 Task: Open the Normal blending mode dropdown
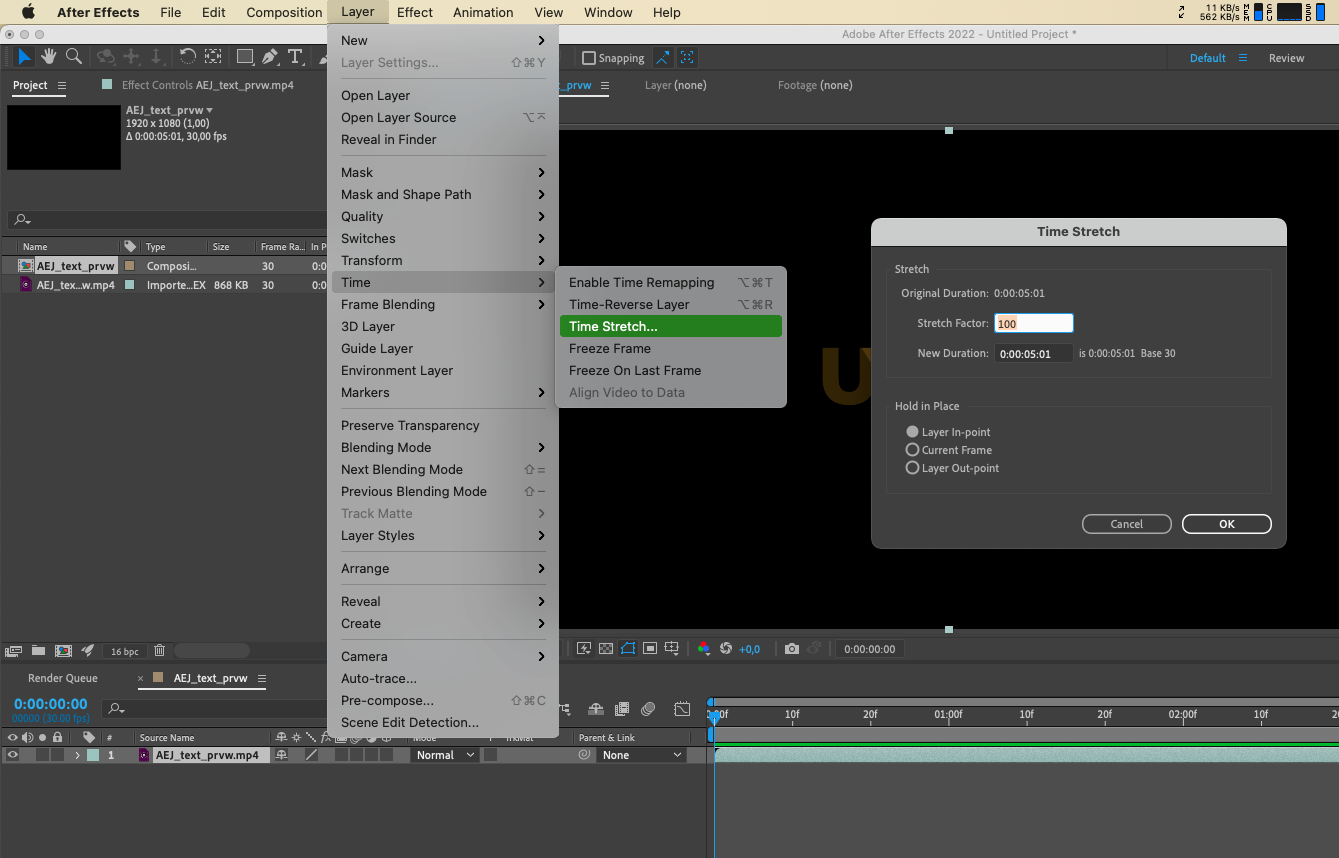click(445, 755)
